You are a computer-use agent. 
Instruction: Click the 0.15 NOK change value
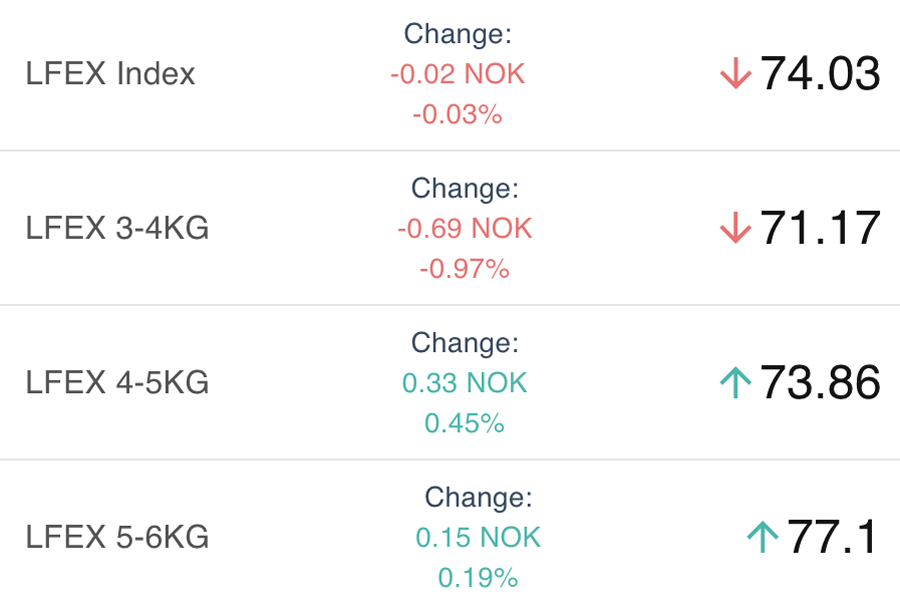coord(478,538)
